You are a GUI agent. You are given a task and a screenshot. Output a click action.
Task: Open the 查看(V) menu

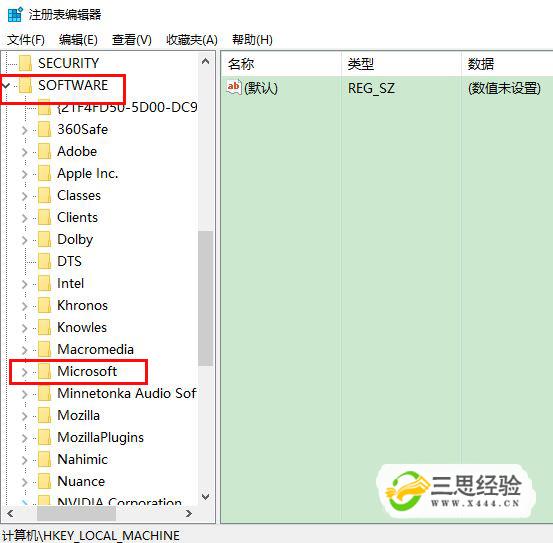[132, 40]
